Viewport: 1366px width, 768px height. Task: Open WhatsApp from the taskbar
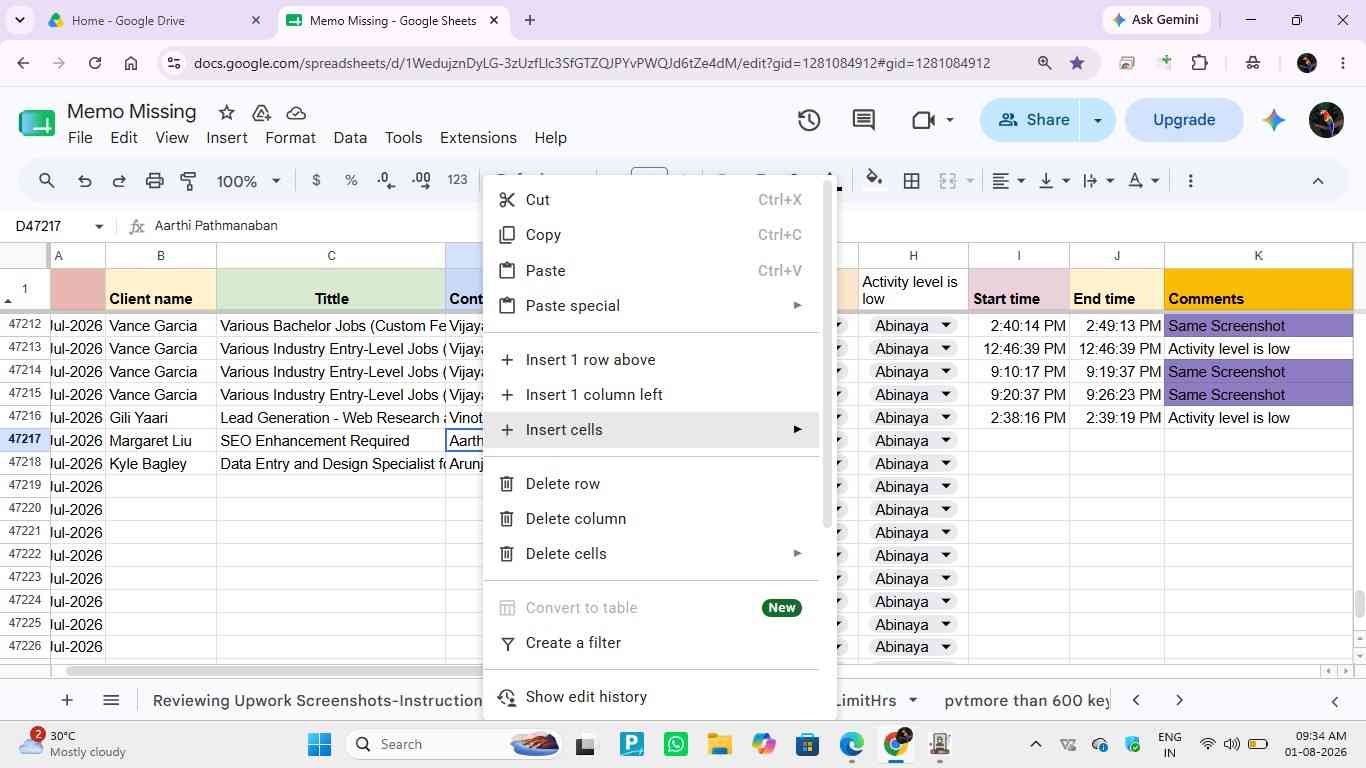pyautogui.click(x=676, y=744)
